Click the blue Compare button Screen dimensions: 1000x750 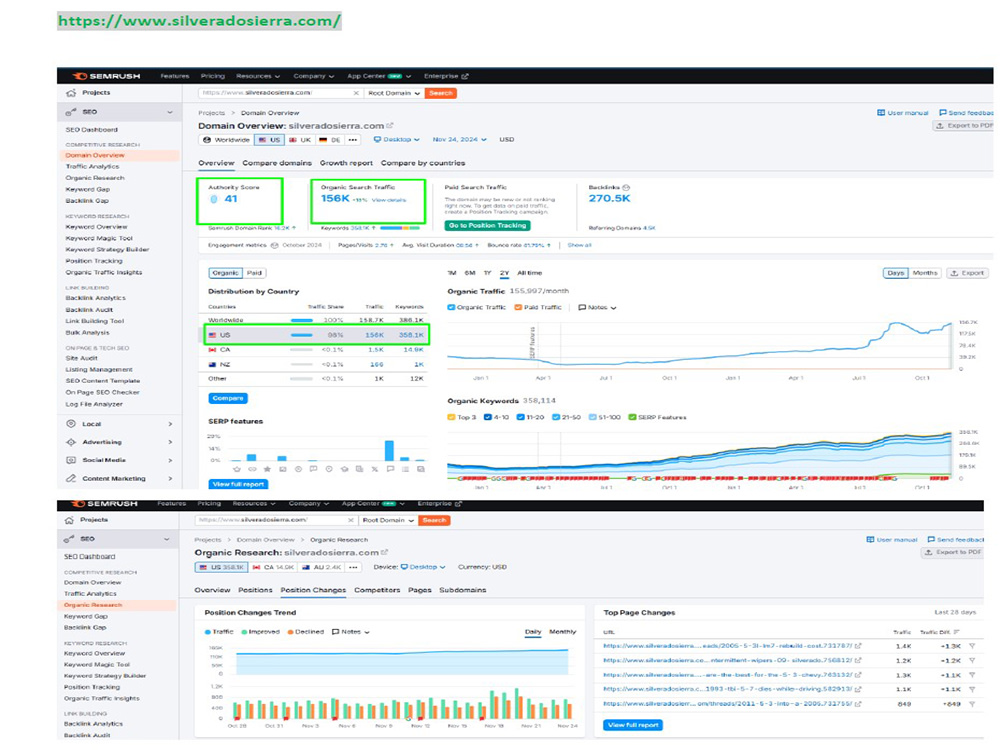pos(228,398)
